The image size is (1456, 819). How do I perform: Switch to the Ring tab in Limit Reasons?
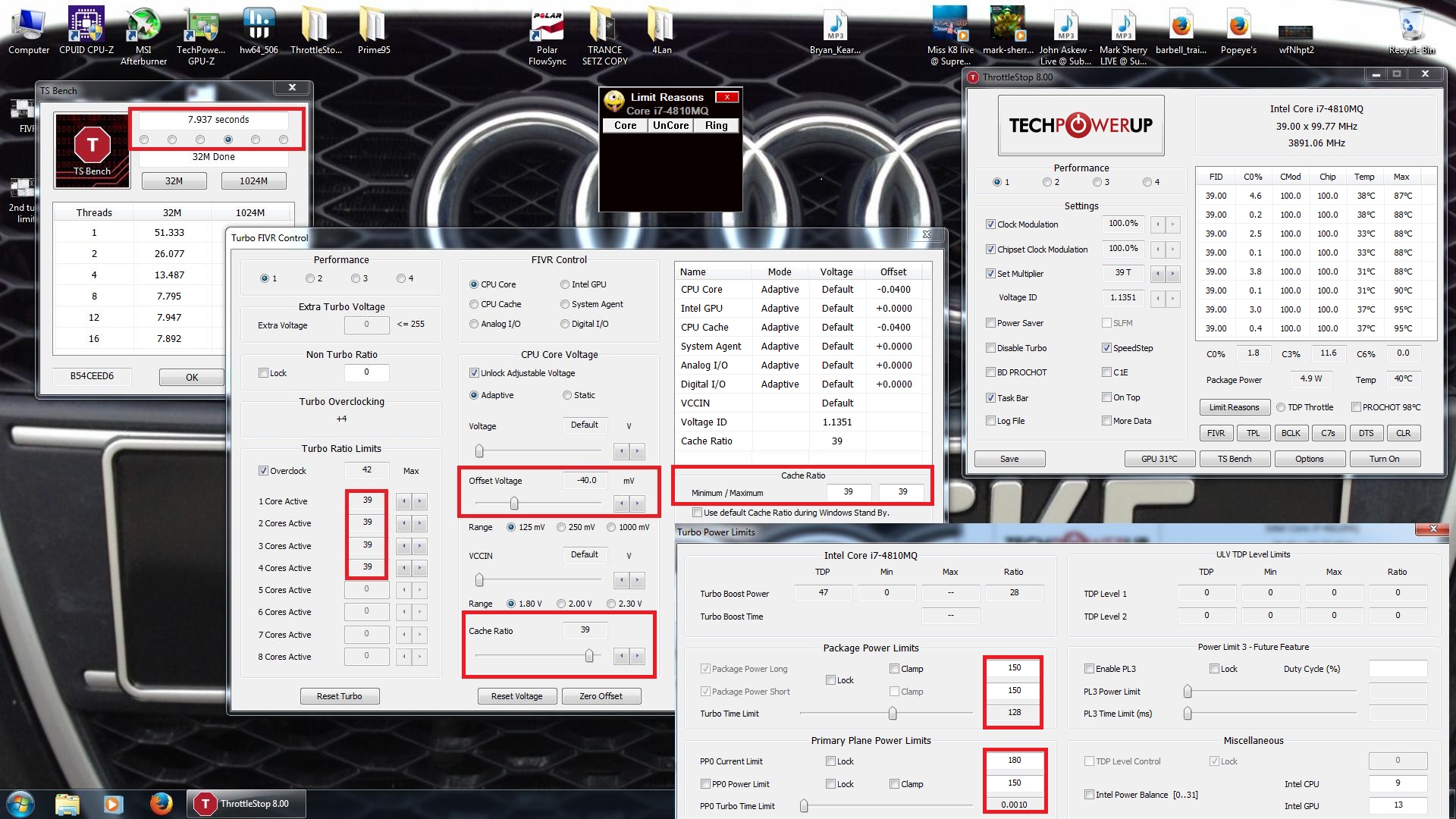716,126
